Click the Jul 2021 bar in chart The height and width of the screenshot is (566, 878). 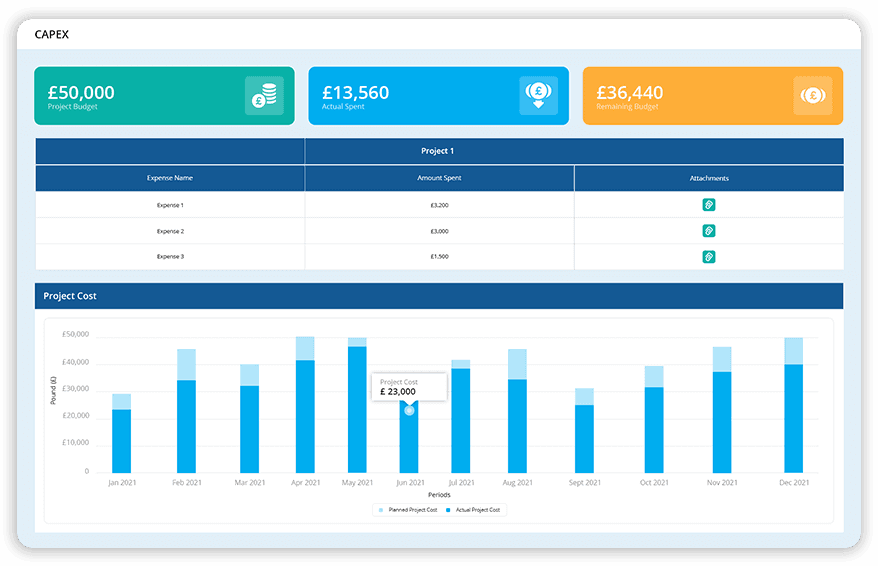(x=461, y=417)
